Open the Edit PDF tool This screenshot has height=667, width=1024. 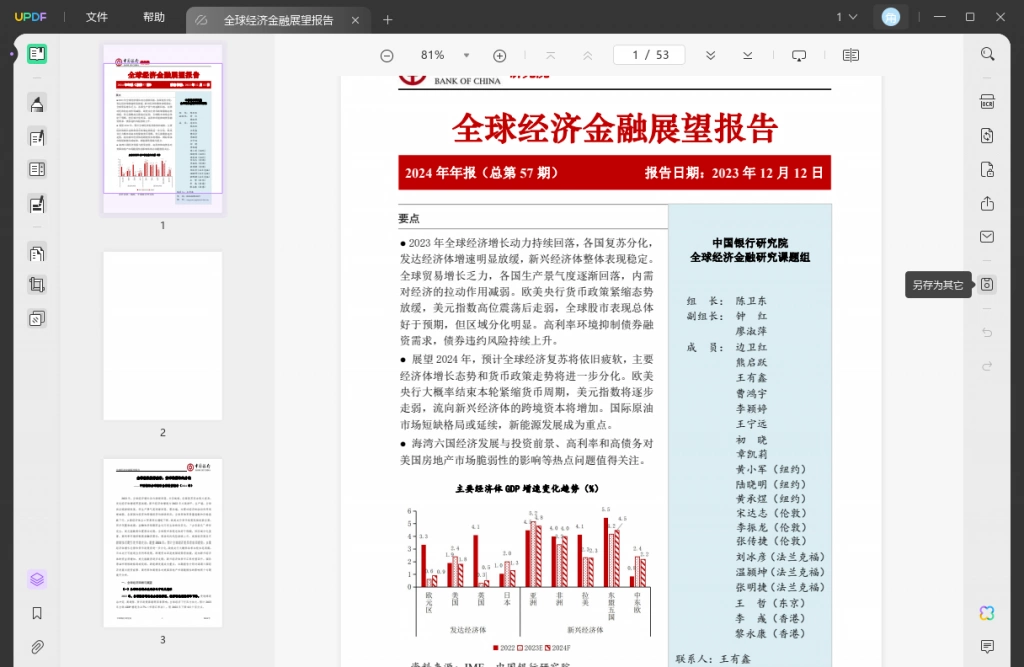pyautogui.click(x=37, y=137)
